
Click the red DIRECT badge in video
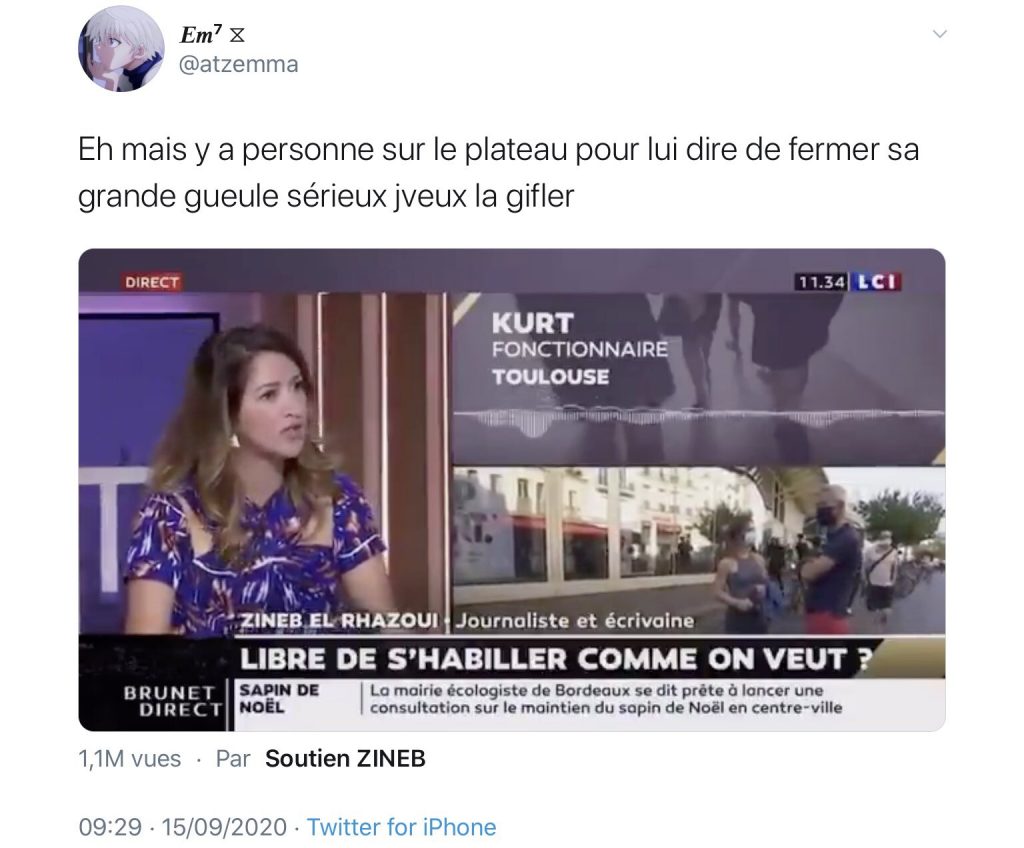(x=152, y=282)
